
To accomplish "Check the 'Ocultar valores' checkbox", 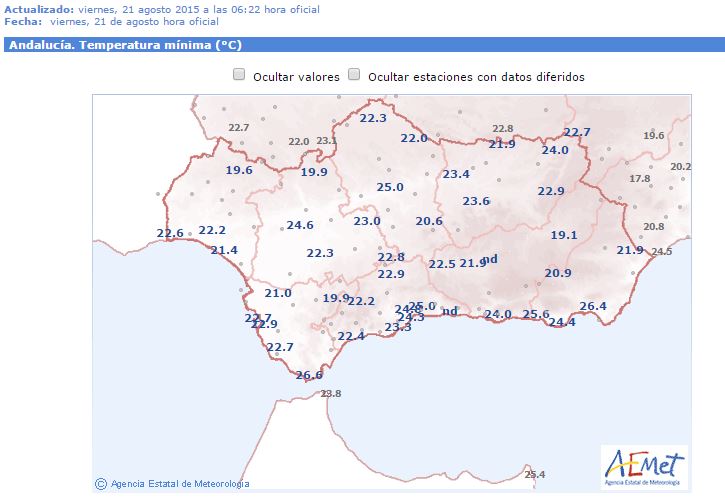I will [x=239, y=75].
